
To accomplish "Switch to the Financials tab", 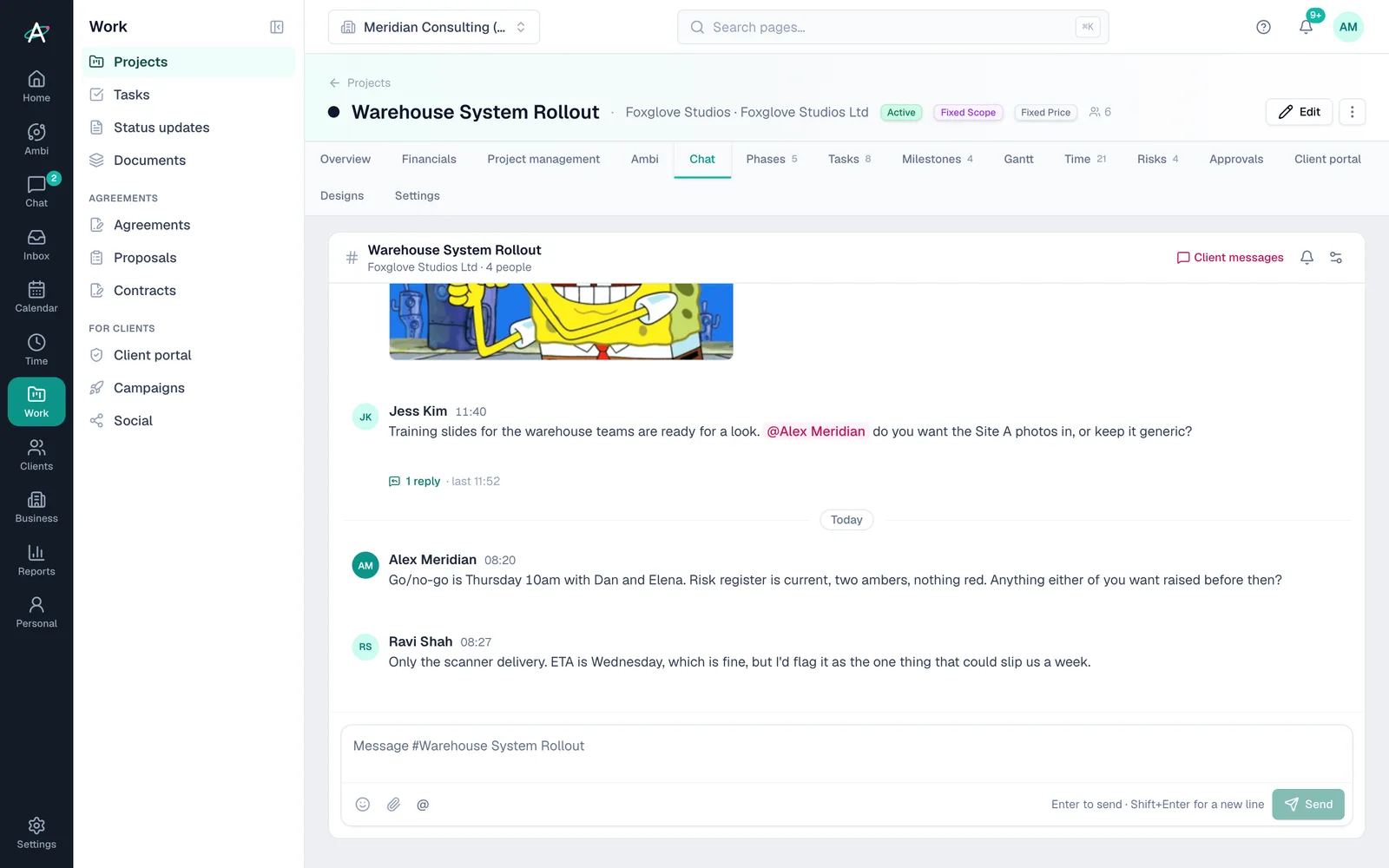I will [x=429, y=159].
